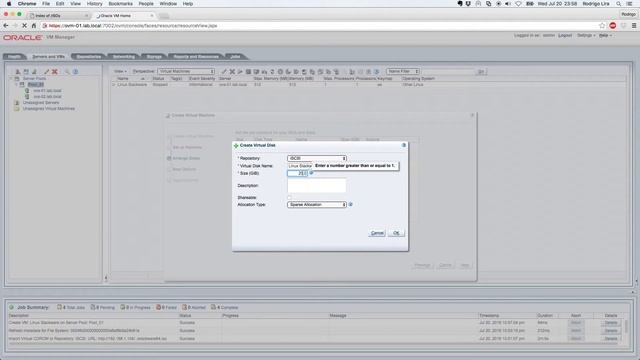
Task: Click the red delete icon in left toolbar
Action: 55,71
